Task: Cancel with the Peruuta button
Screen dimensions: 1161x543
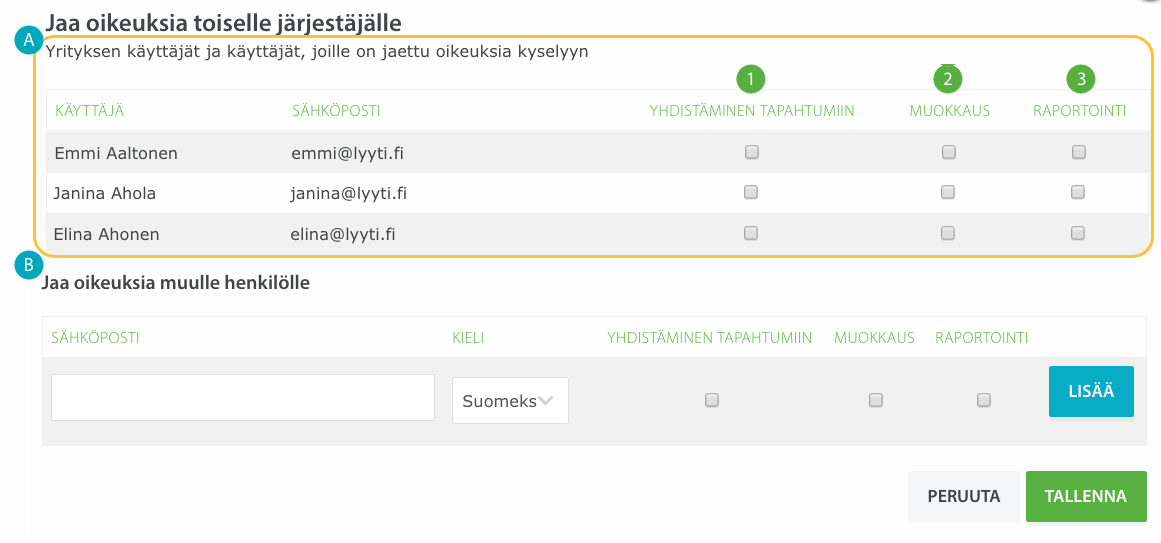Action: click(964, 496)
